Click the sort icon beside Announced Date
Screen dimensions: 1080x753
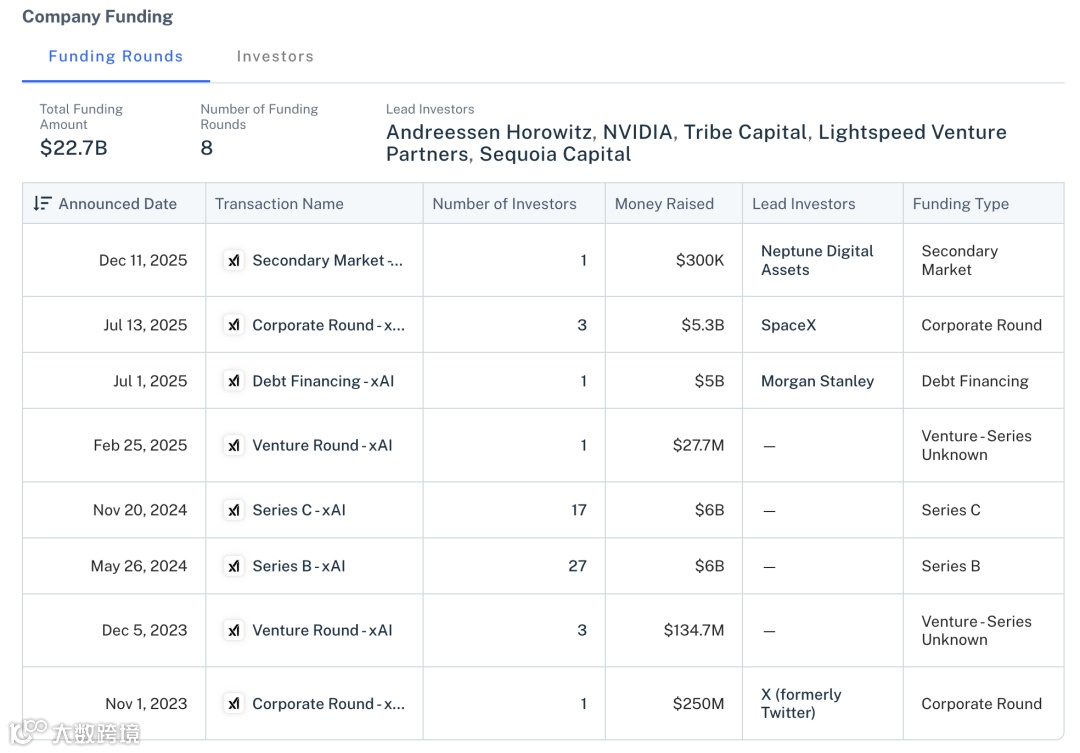(x=42, y=203)
